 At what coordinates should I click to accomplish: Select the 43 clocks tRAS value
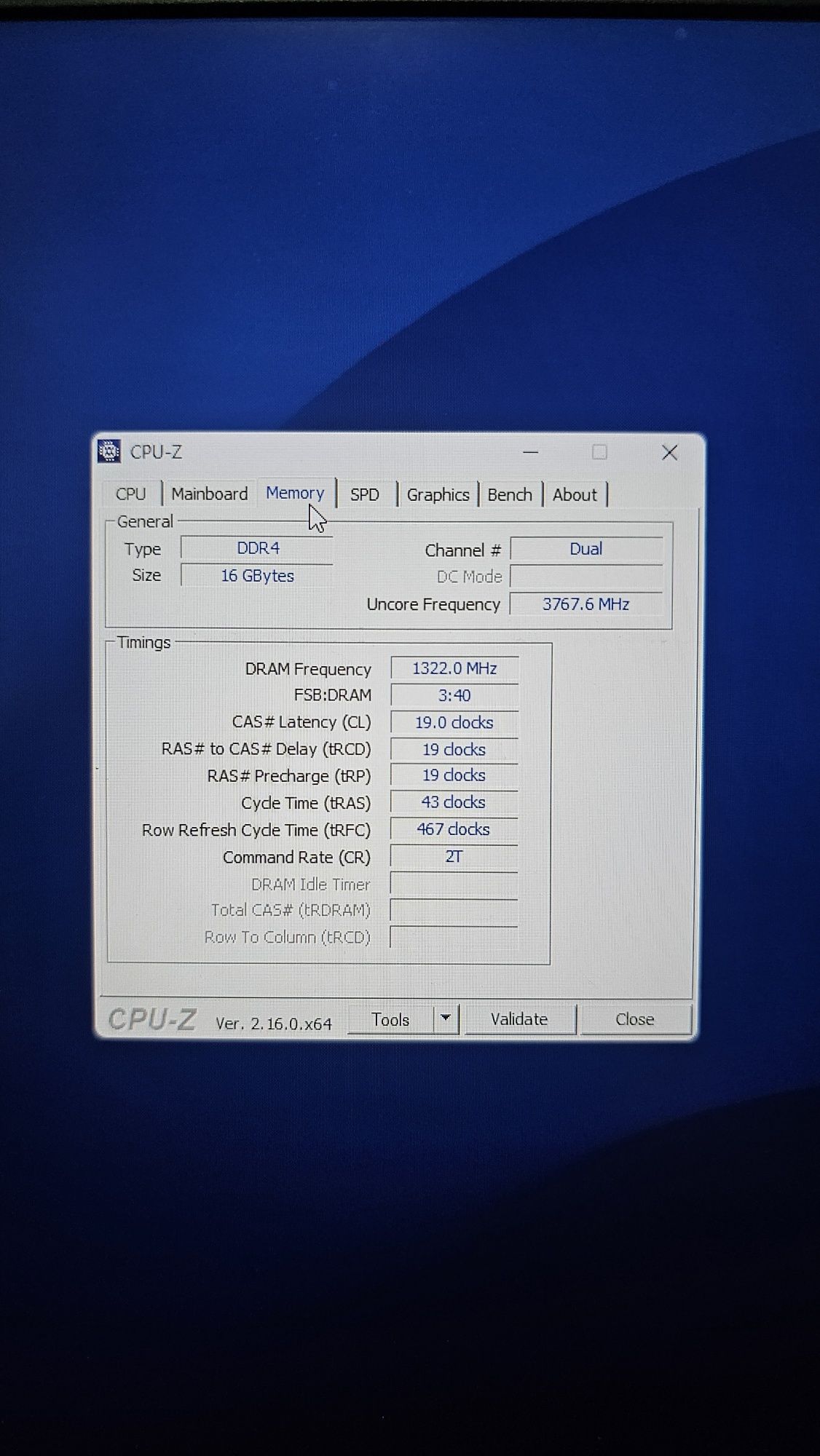coord(454,802)
